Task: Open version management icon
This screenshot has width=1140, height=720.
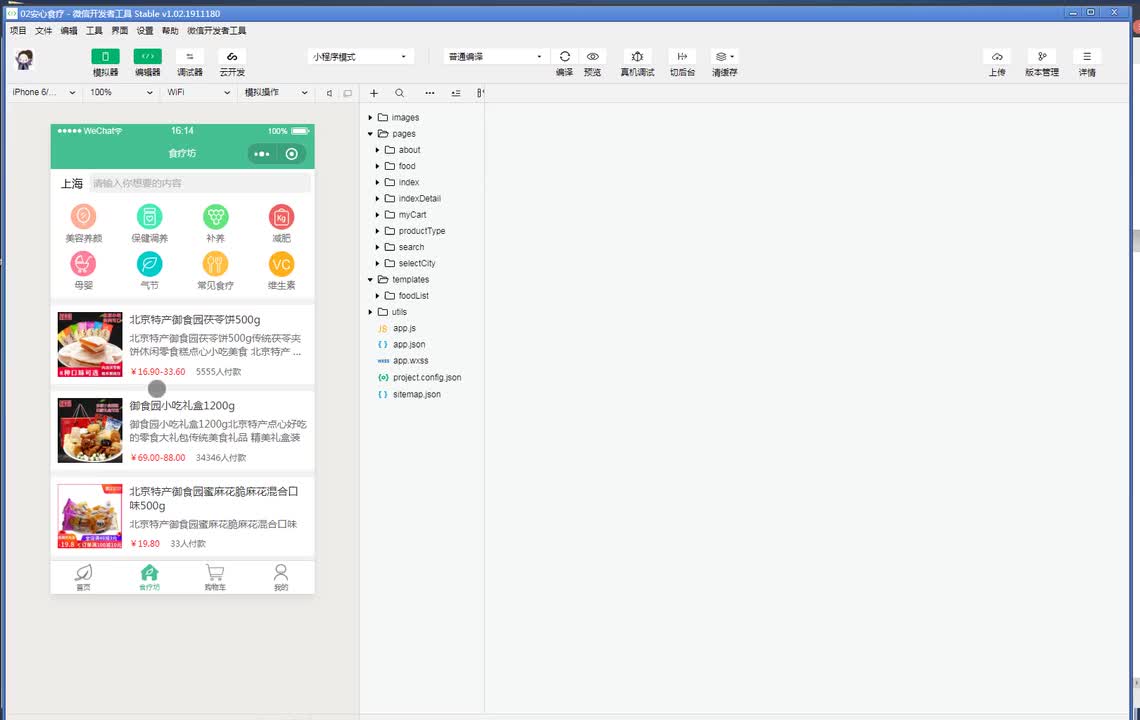Action: [x=1042, y=57]
